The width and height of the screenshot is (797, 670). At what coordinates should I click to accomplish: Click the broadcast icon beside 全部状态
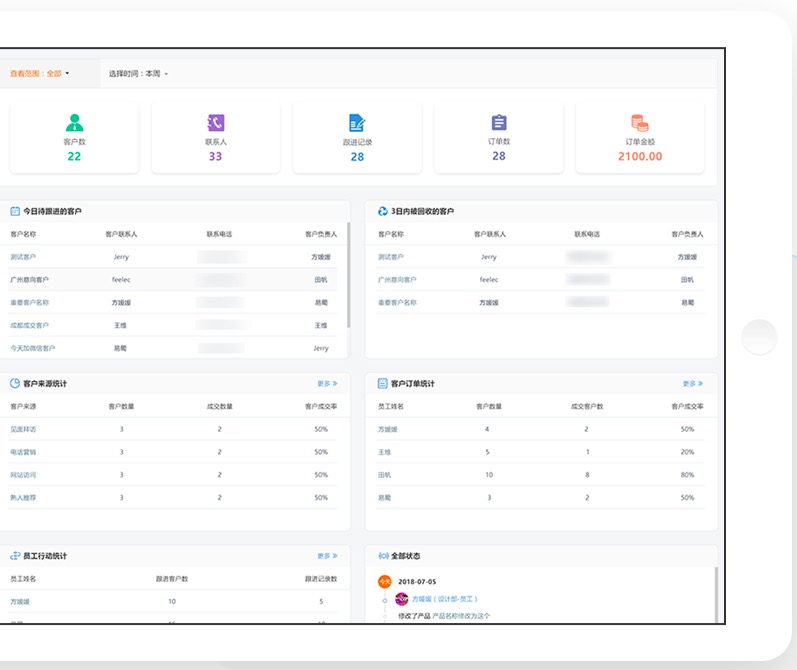tap(384, 556)
